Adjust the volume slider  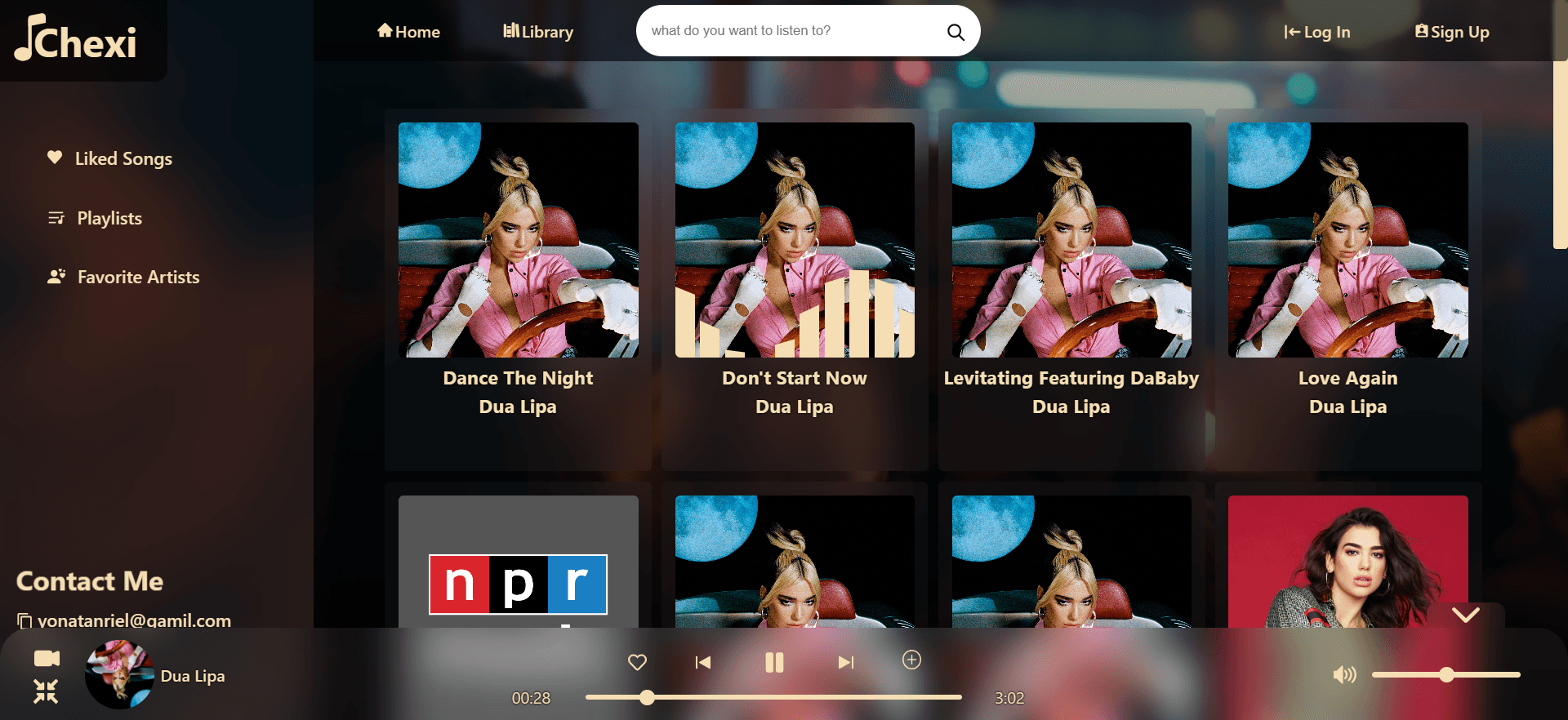click(x=1445, y=674)
